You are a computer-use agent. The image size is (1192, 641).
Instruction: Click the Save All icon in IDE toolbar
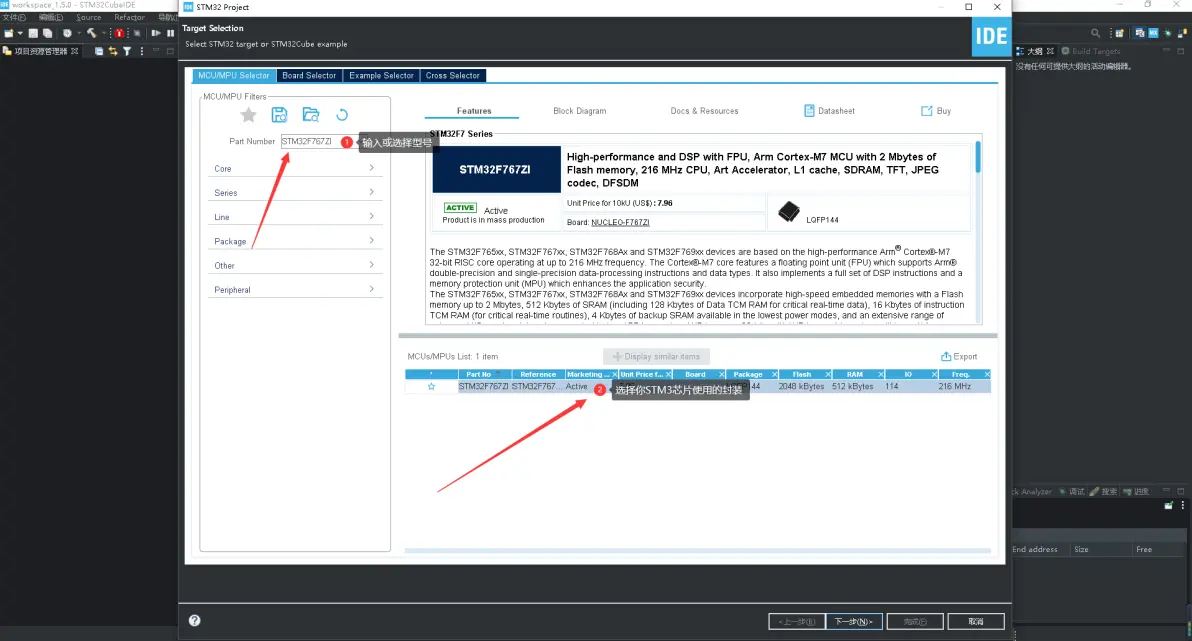coord(47,33)
